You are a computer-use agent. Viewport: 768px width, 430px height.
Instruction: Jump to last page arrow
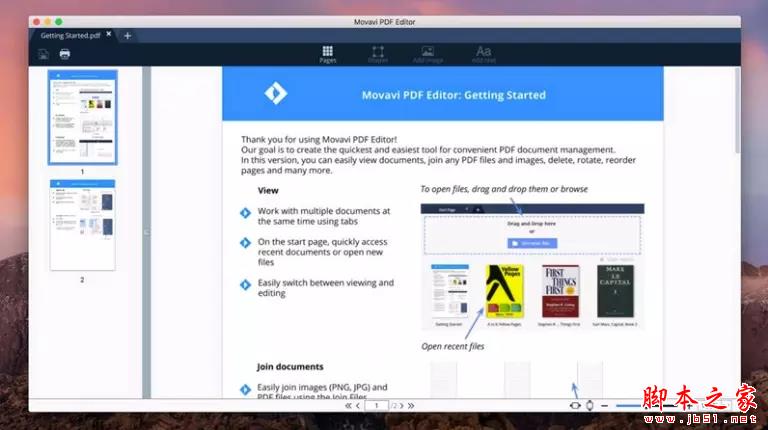411,406
